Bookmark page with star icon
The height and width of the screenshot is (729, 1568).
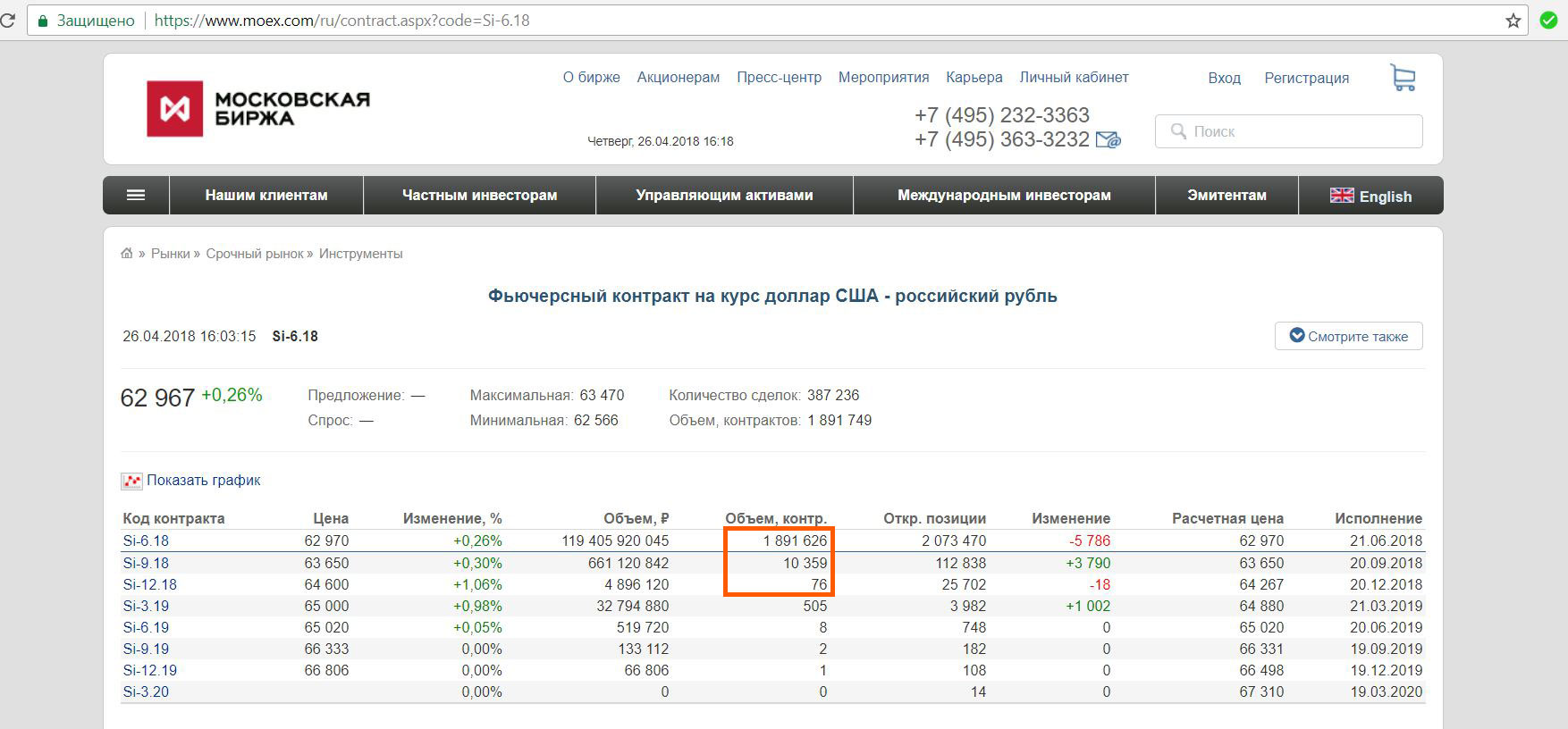pos(1513,21)
